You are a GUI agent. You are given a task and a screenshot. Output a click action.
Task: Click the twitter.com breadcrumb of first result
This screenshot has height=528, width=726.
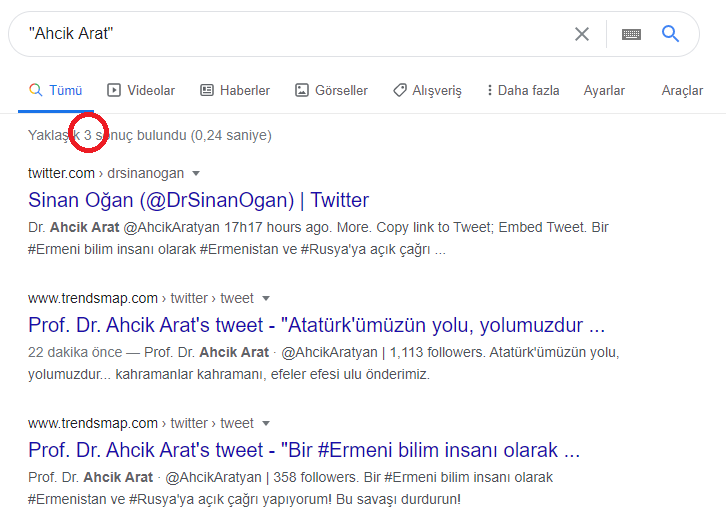[x=62, y=173]
